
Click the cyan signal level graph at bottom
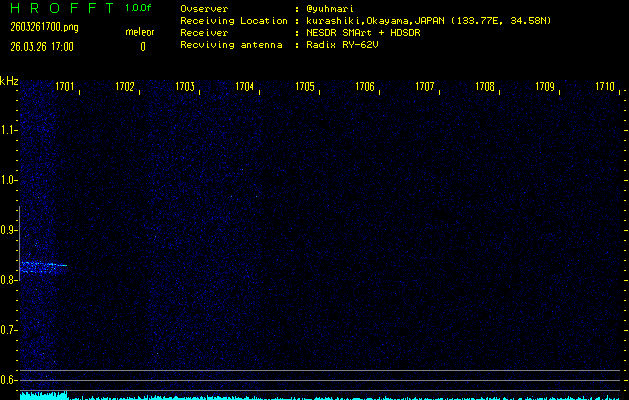[320, 396]
